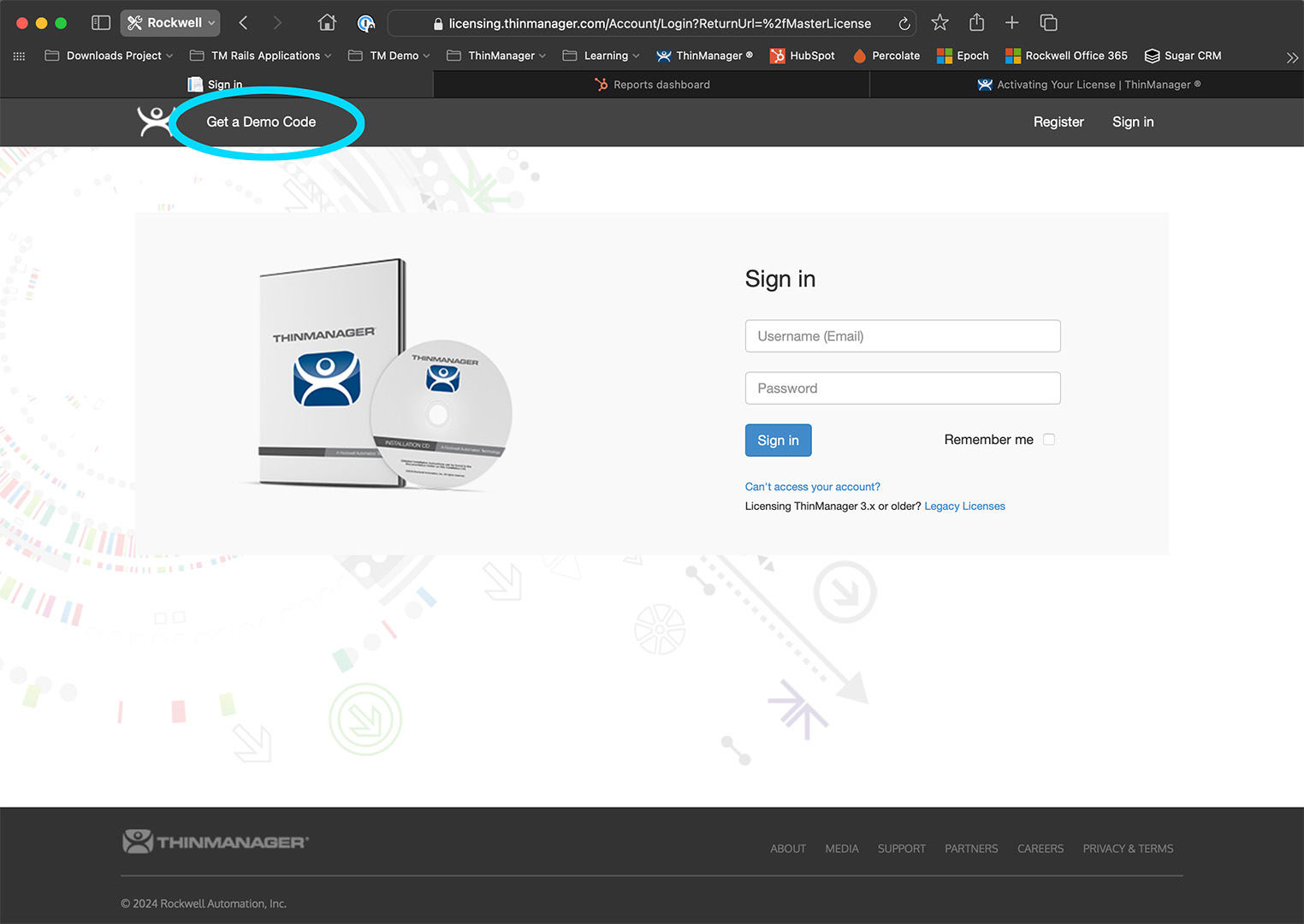
Task: Expand the ThinManager bookmarks folder
Action: [x=496, y=56]
